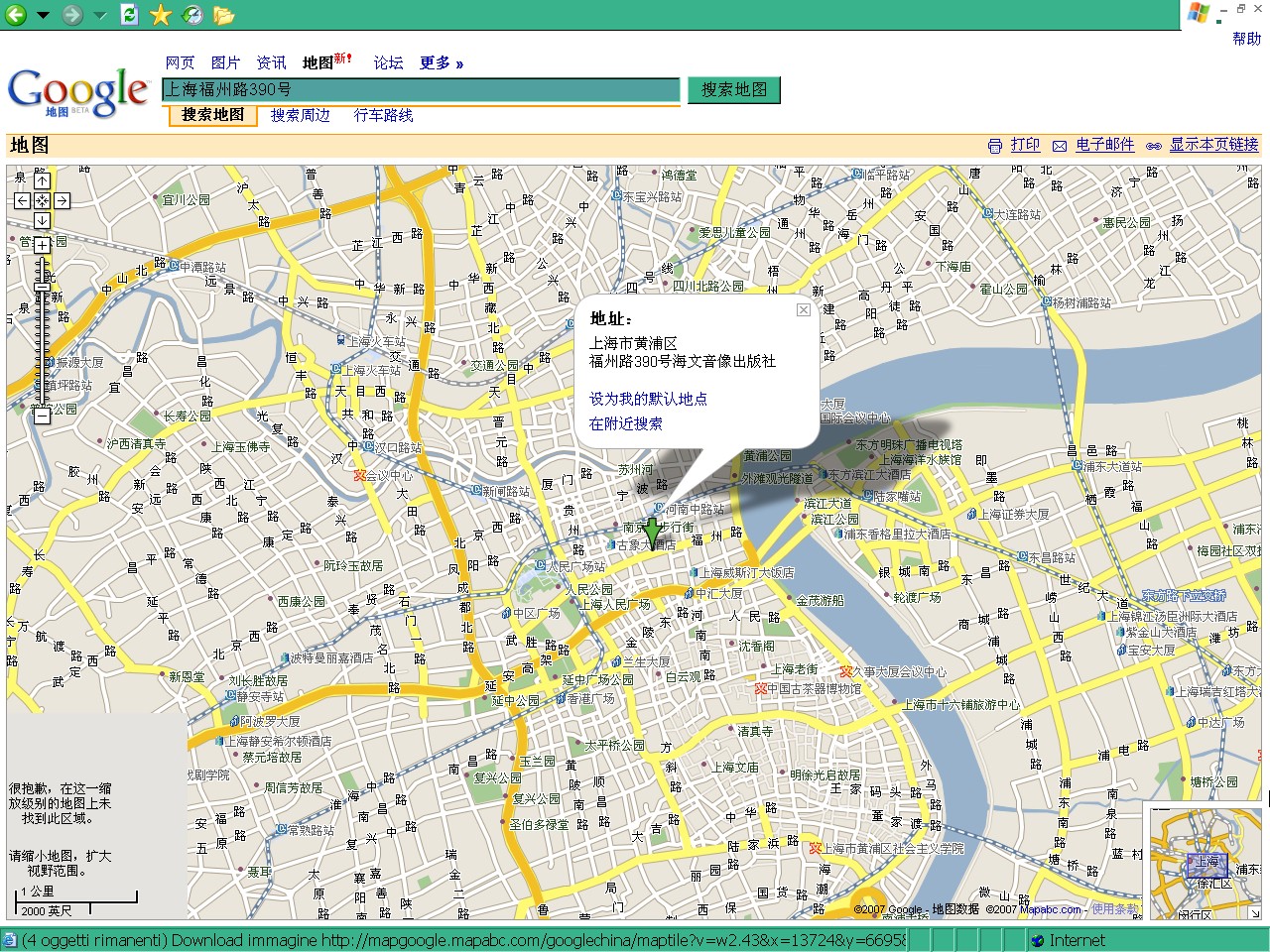Viewport: 1270px width, 952px height.
Task: Click the 在附近搜索 link in balloon
Action: pos(625,423)
